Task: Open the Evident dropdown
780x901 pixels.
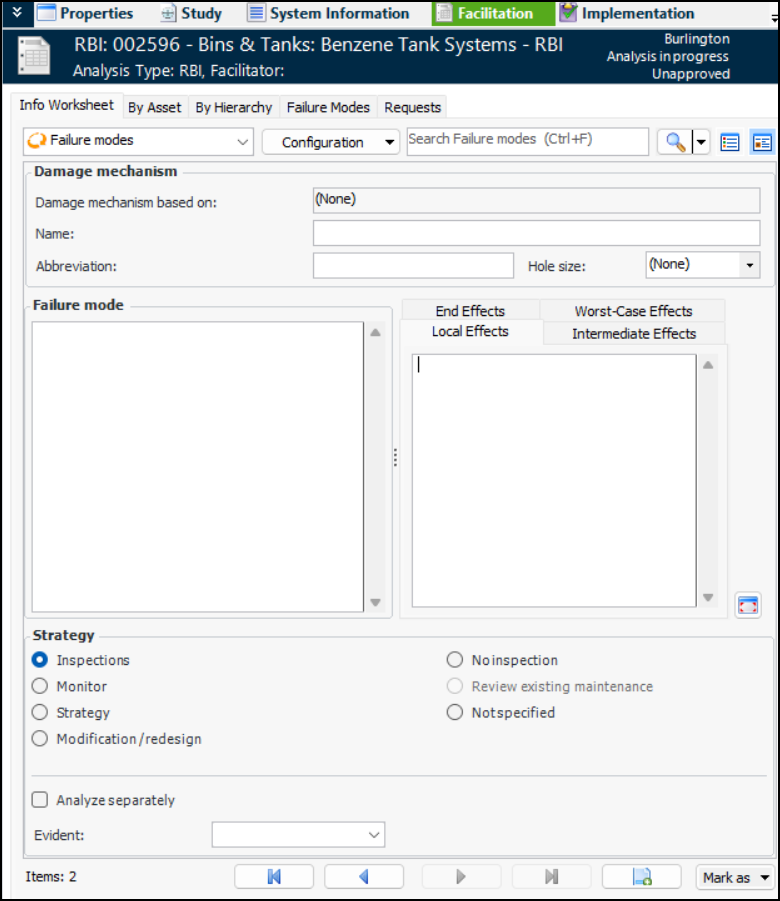Action: point(374,834)
